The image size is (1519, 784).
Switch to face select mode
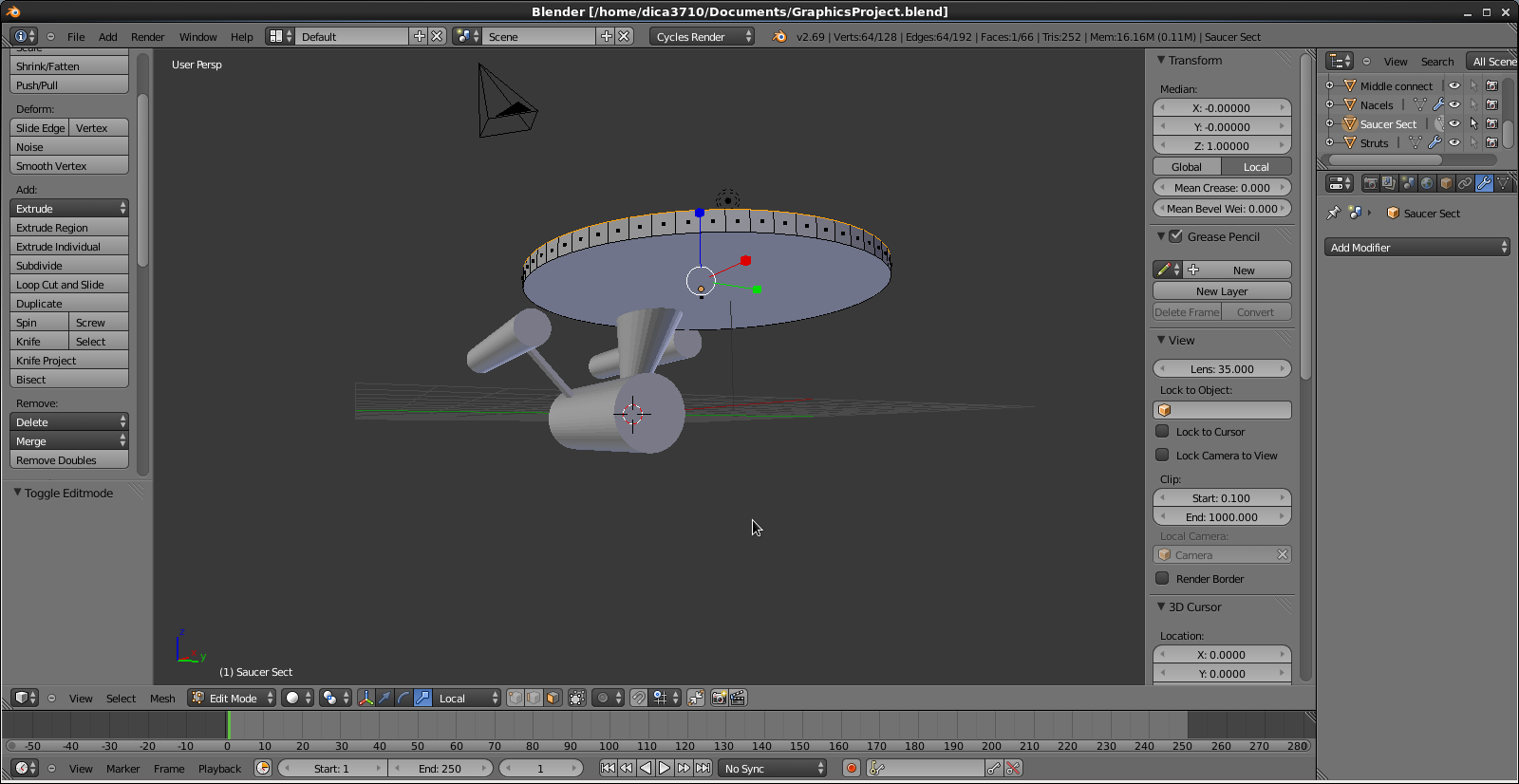point(553,698)
